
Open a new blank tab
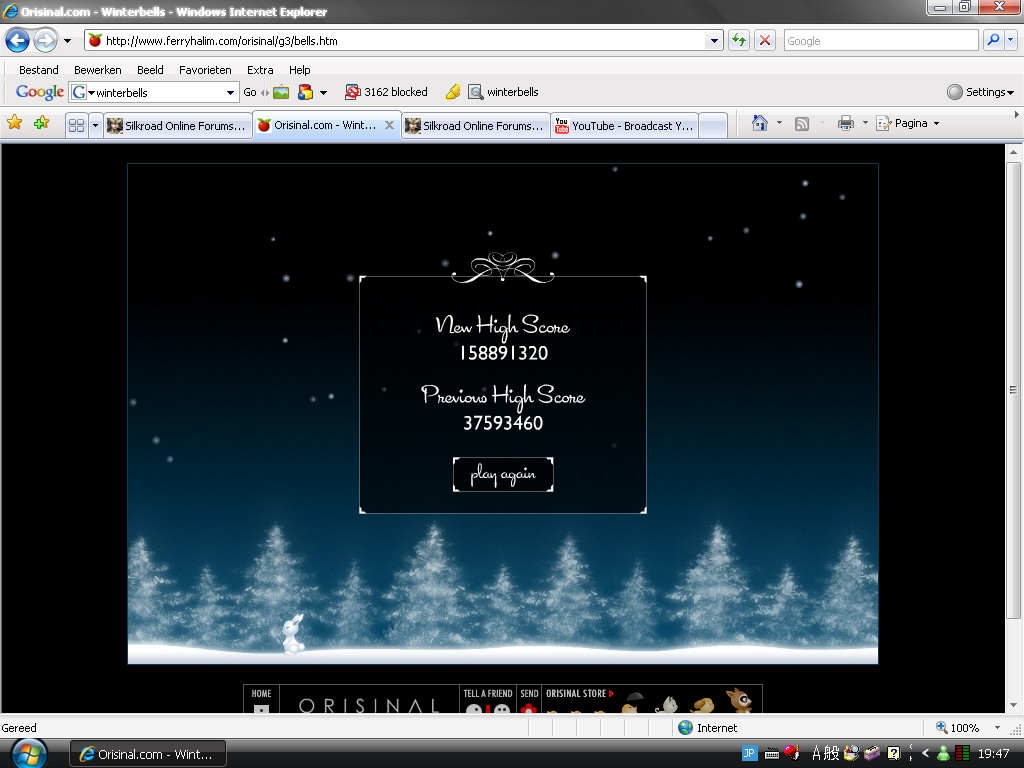tap(713, 125)
